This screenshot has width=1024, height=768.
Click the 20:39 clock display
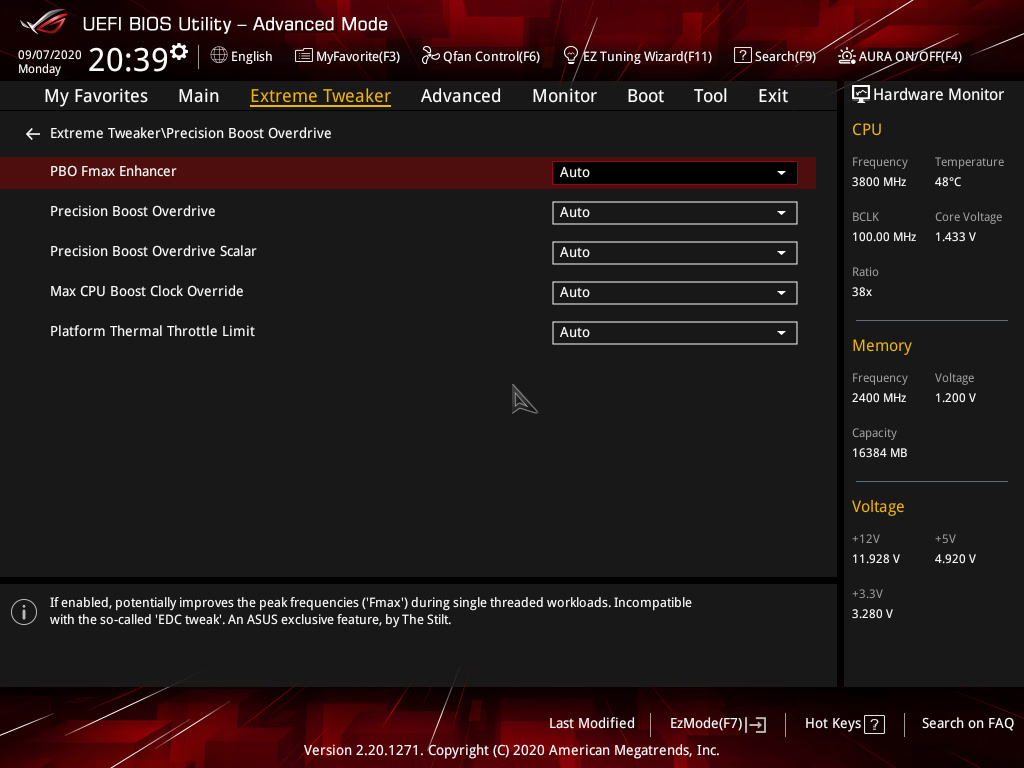point(128,59)
